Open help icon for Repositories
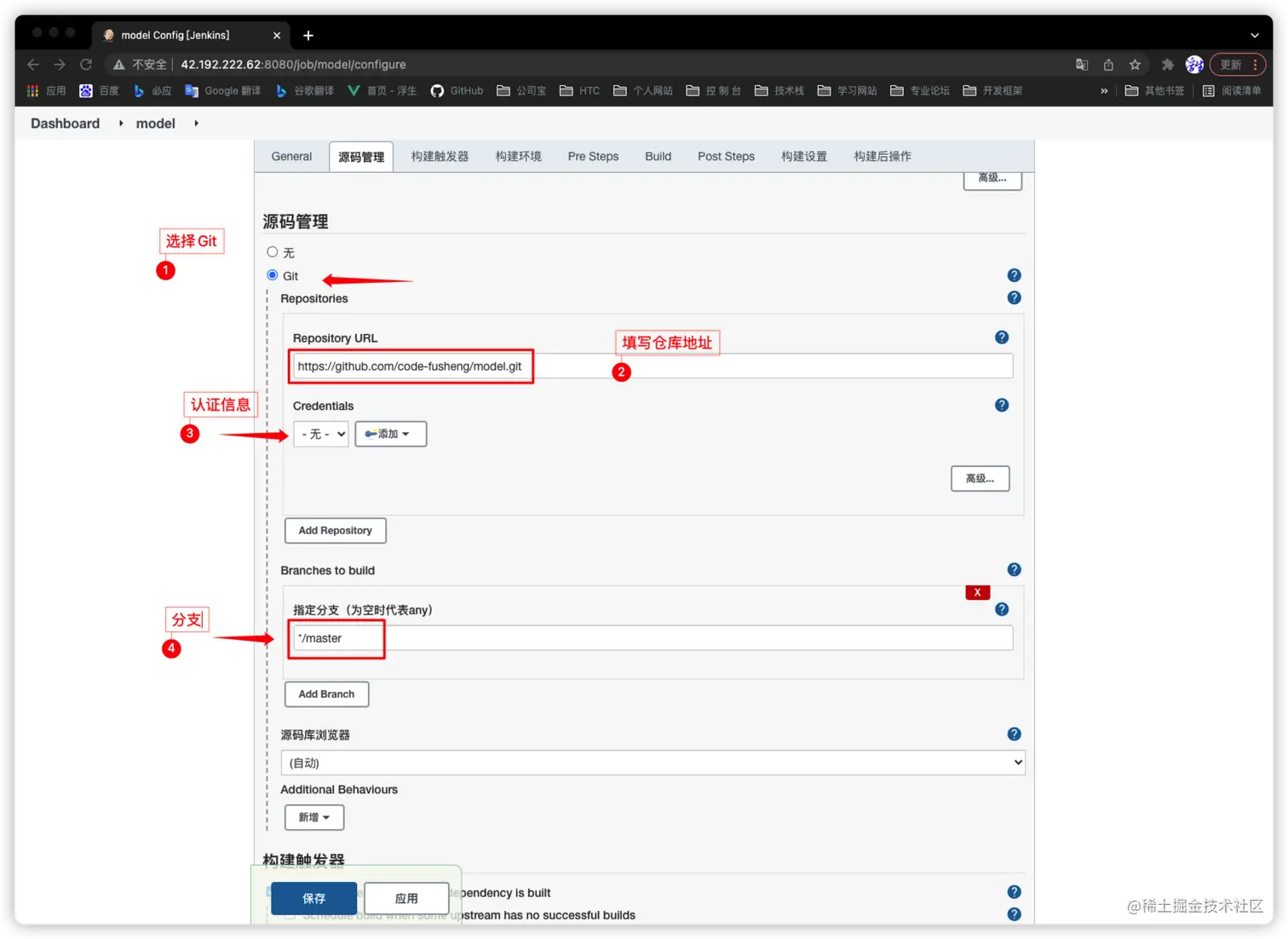 point(1014,297)
